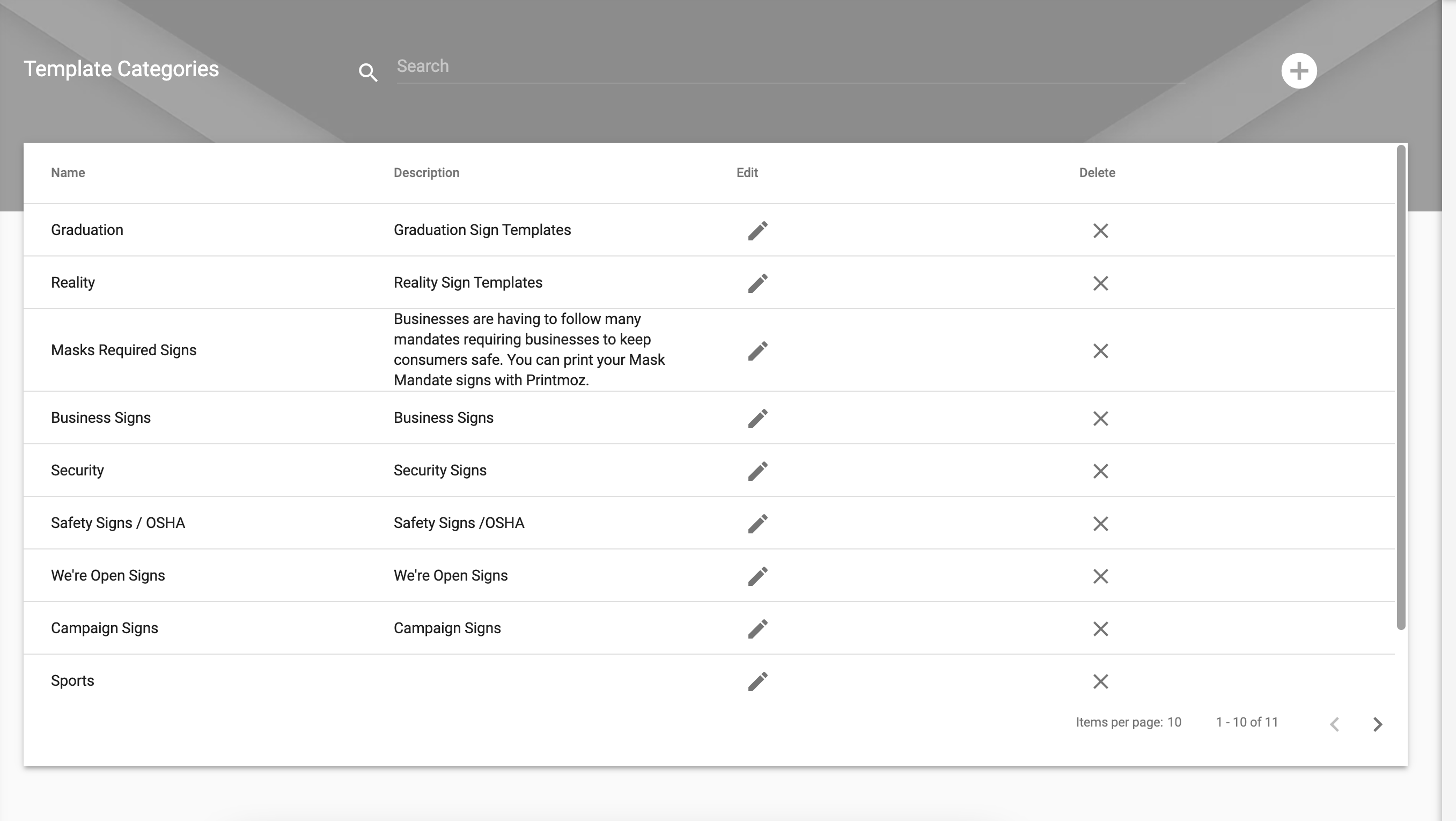1456x821 pixels.
Task: Click the Reality name cell
Action: (x=73, y=283)
